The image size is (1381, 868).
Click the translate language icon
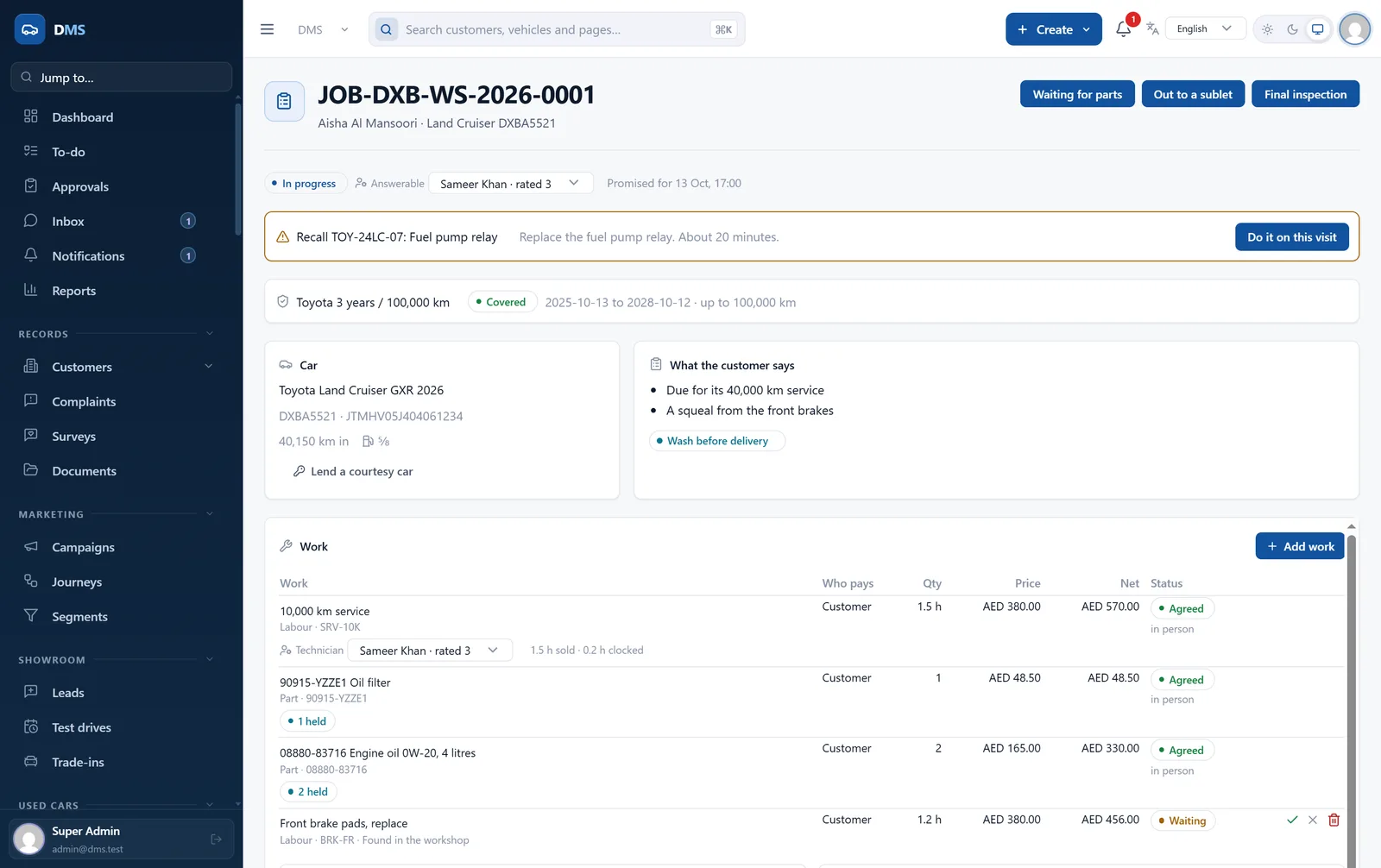point(1152,29)
